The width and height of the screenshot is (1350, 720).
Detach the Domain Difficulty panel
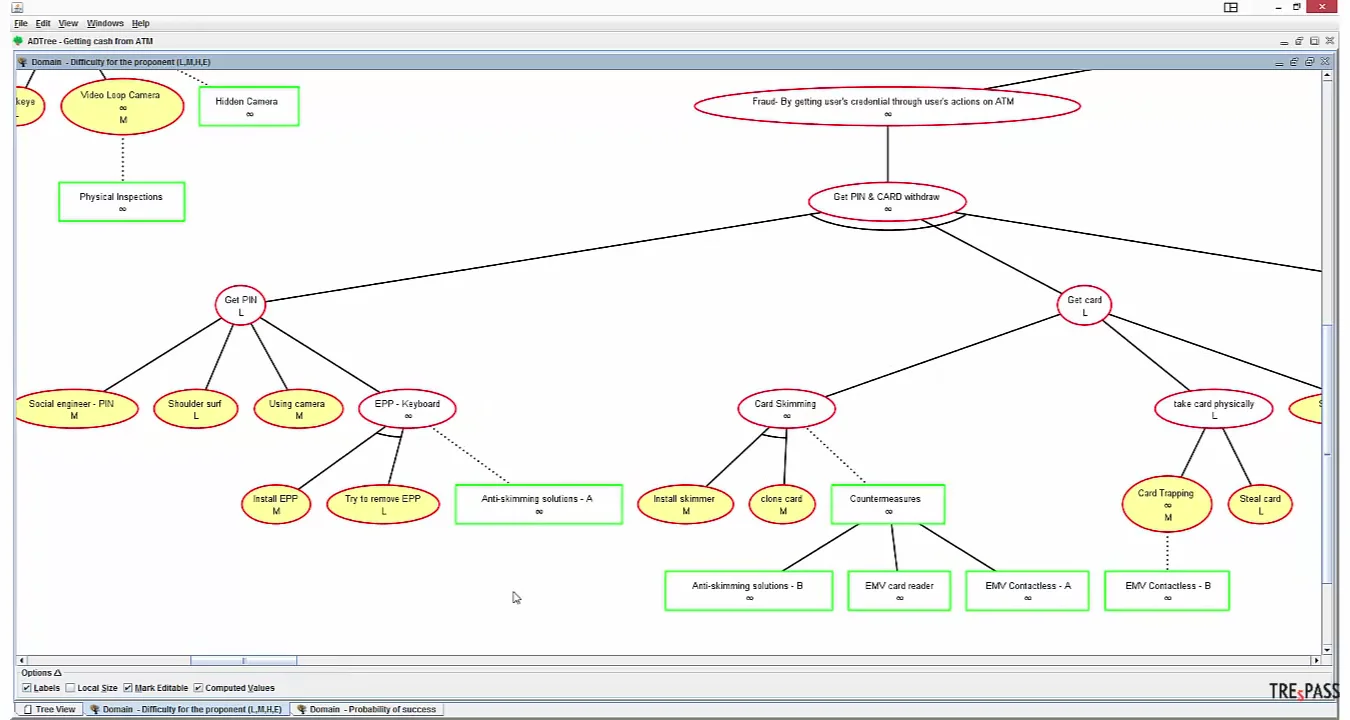(1294, 62)
